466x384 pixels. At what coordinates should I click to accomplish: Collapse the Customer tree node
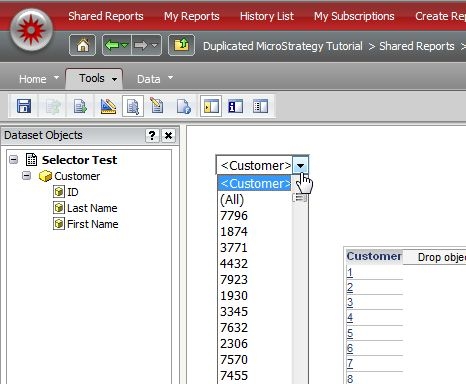pos(26,175)
